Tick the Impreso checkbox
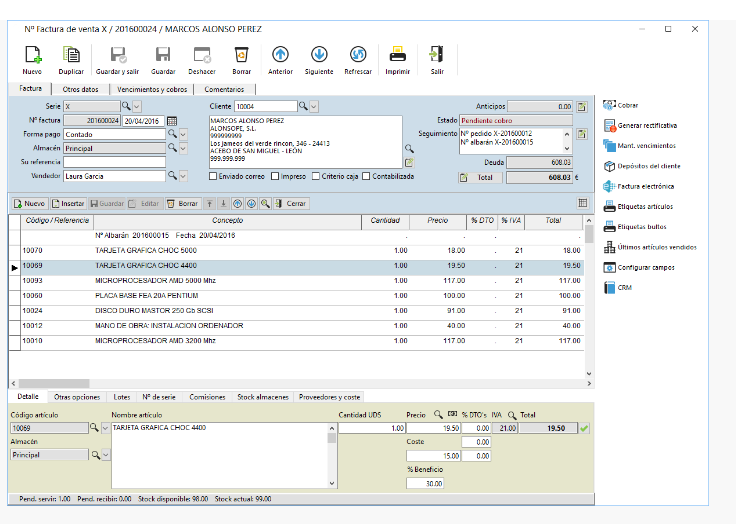This screenshot has height=524, width=736. (275, 176)
